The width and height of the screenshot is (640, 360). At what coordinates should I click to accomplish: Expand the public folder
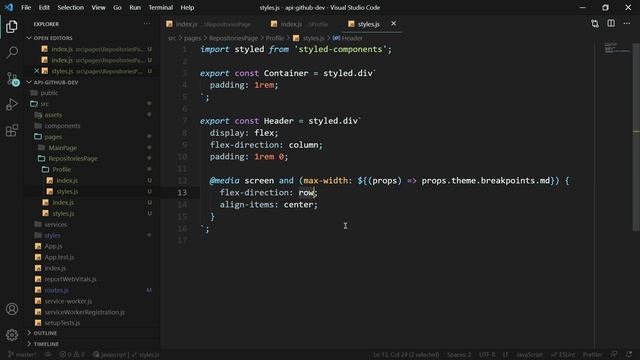[x=49, y=93]
